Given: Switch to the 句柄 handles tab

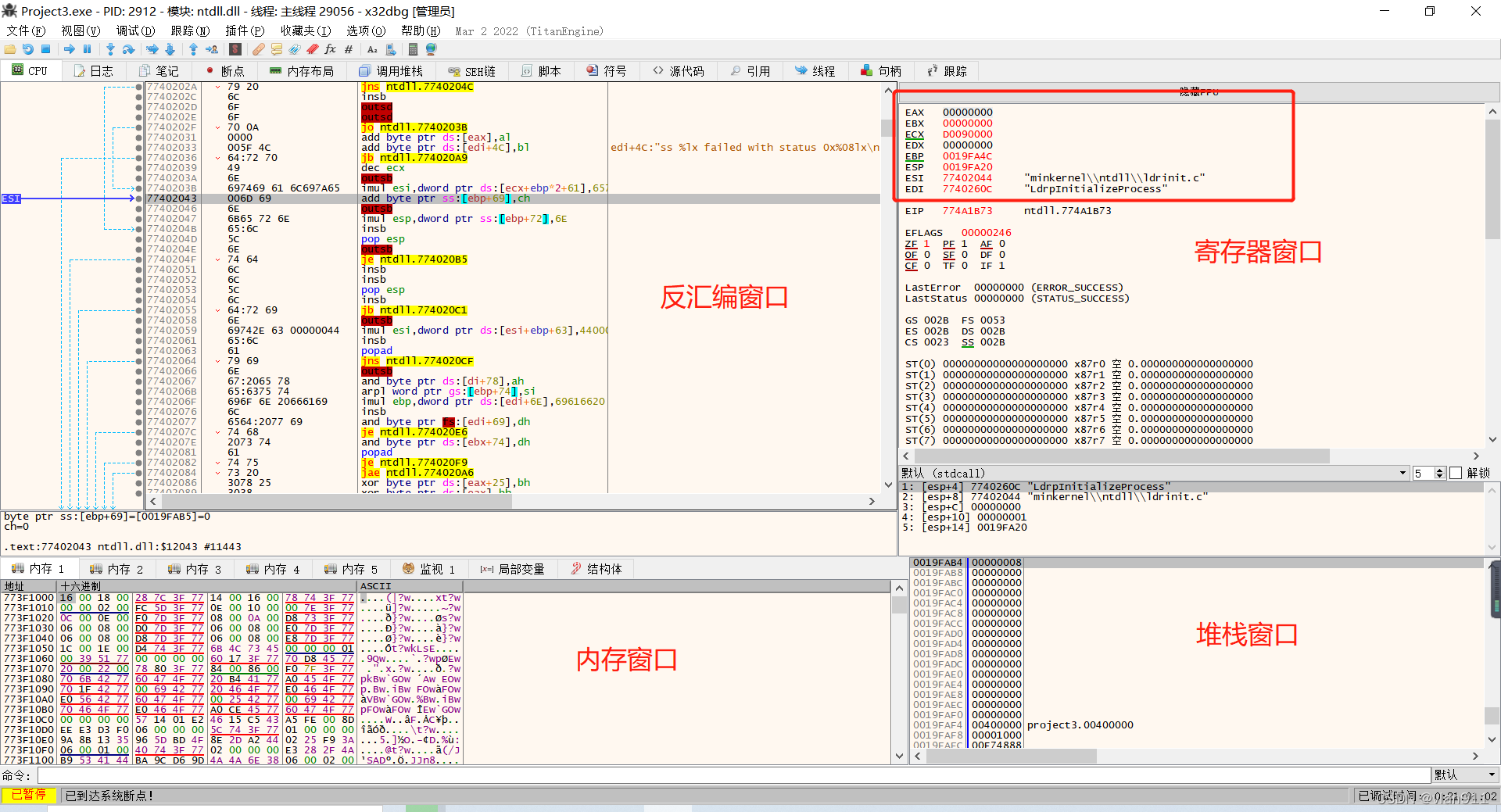Looking at the screenshot, I should (x=881, y=70).
